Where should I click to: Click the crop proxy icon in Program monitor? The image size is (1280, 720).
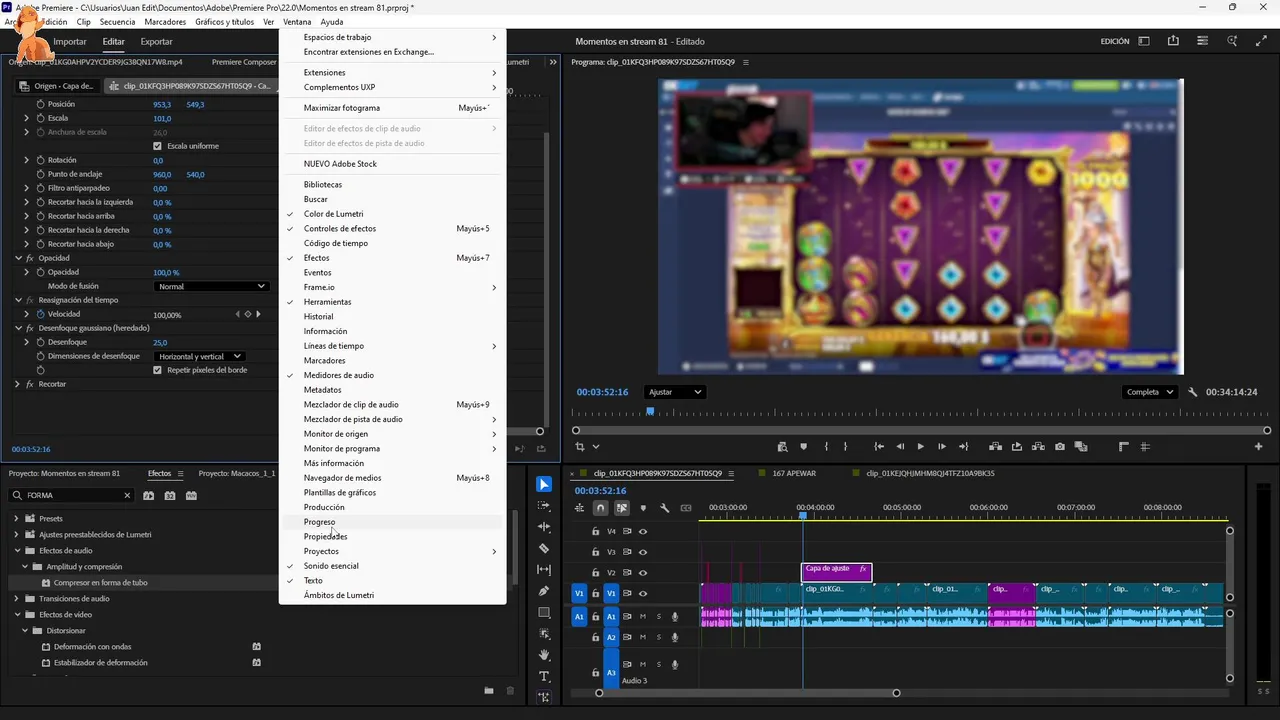coord(580,447)
